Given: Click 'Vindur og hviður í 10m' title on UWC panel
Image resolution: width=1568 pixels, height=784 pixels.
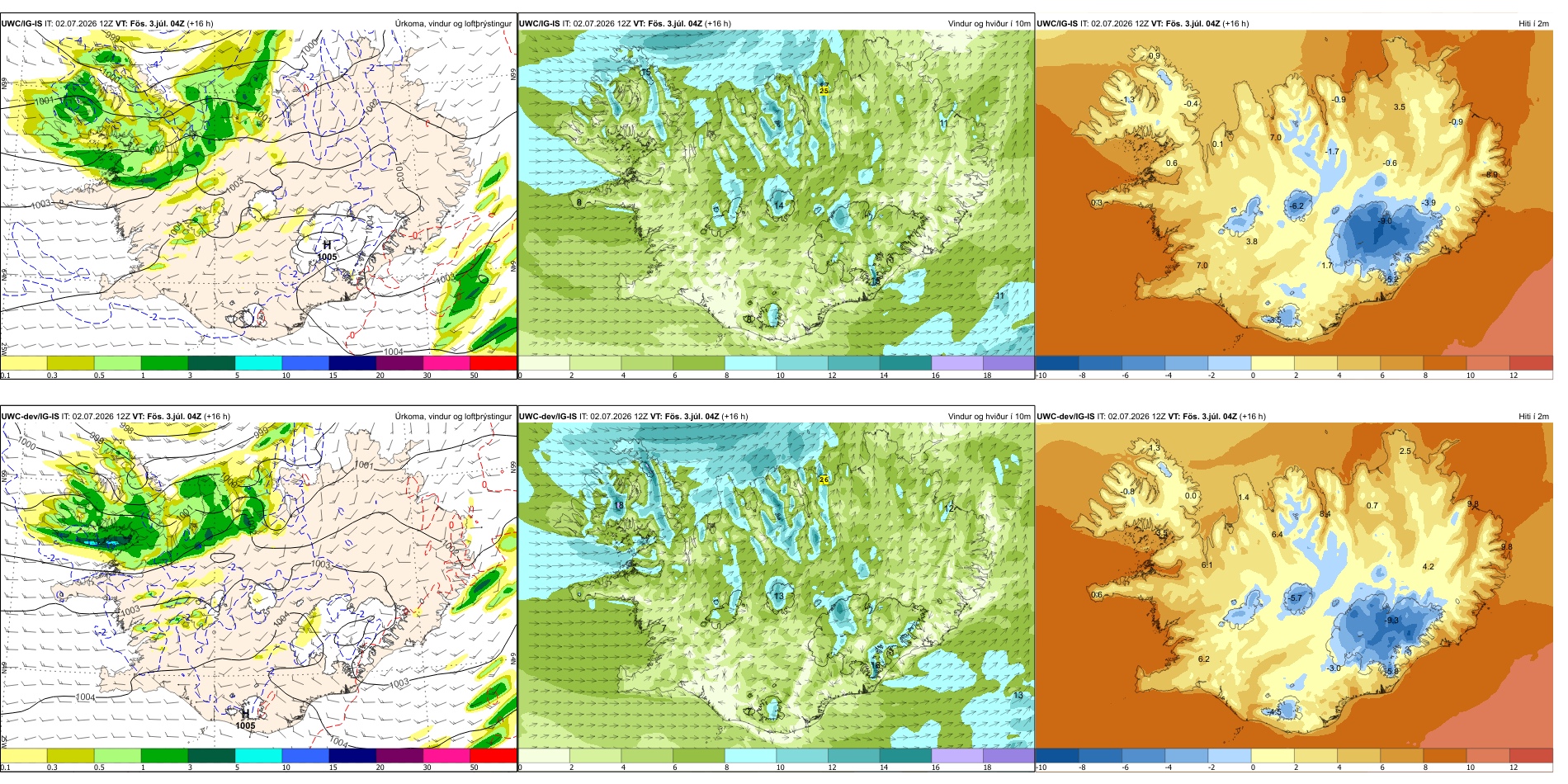Looking at the screenshot, I should pyautogui.click(x=989, y=24).
